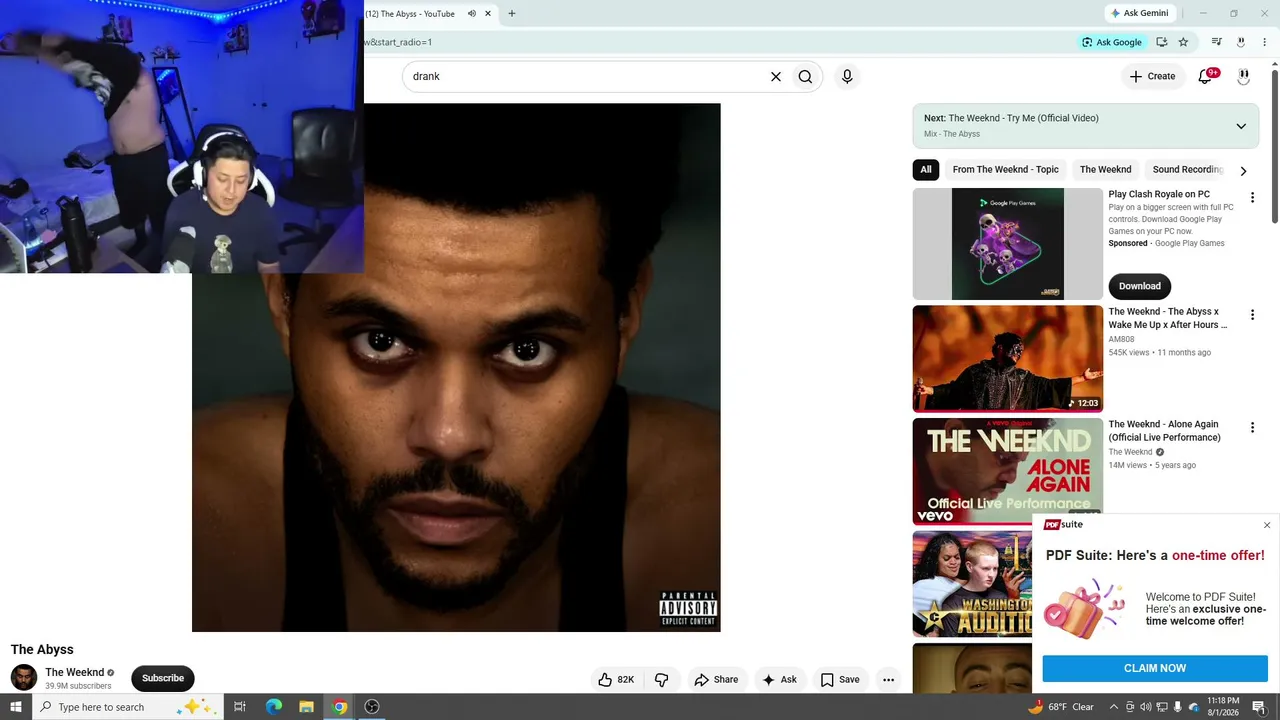The image size is (1280, 720).
Task: Click Ask Google in the address bar
Action: pyautogui.click(x=1111, y=42)
